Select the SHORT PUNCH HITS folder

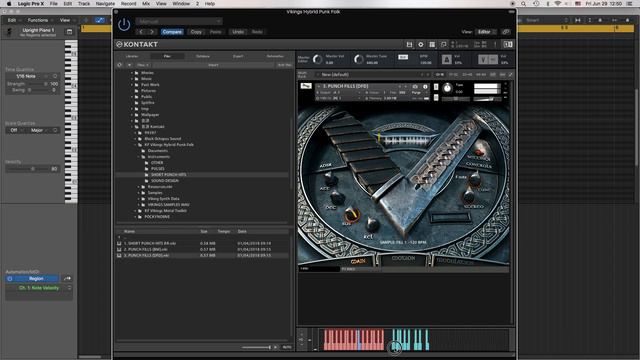tap(169, 175)
